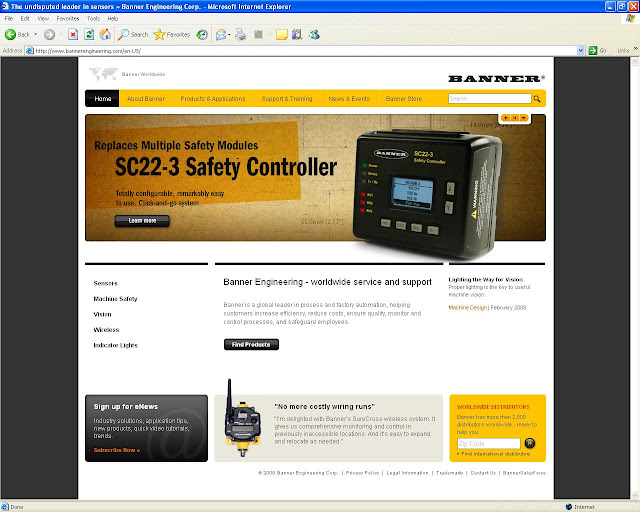This screenshot has width=640, height=512.
Task: Click the Learn more button
Action: click(x=142, y=221)
